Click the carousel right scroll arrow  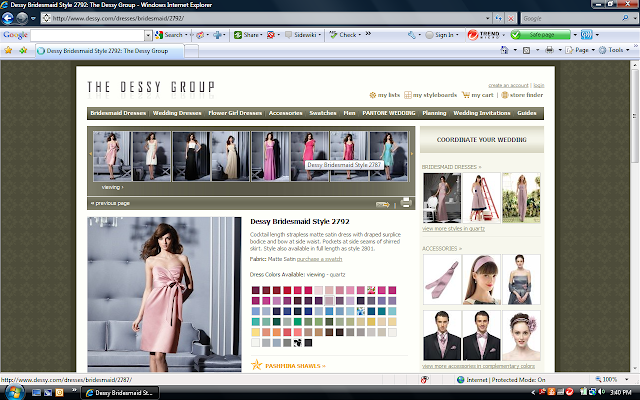412,154
